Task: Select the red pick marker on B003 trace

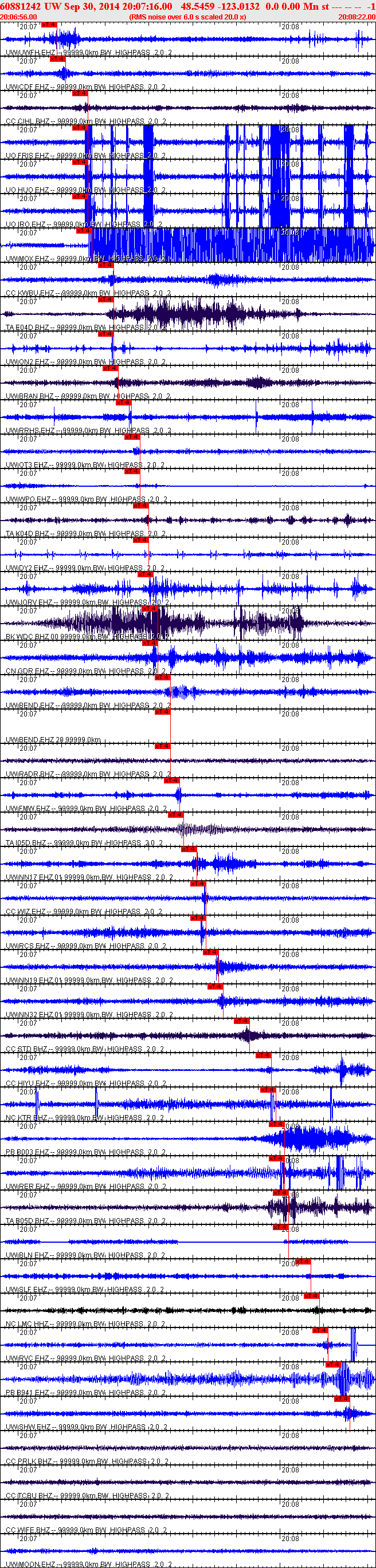Action: 277,1124
